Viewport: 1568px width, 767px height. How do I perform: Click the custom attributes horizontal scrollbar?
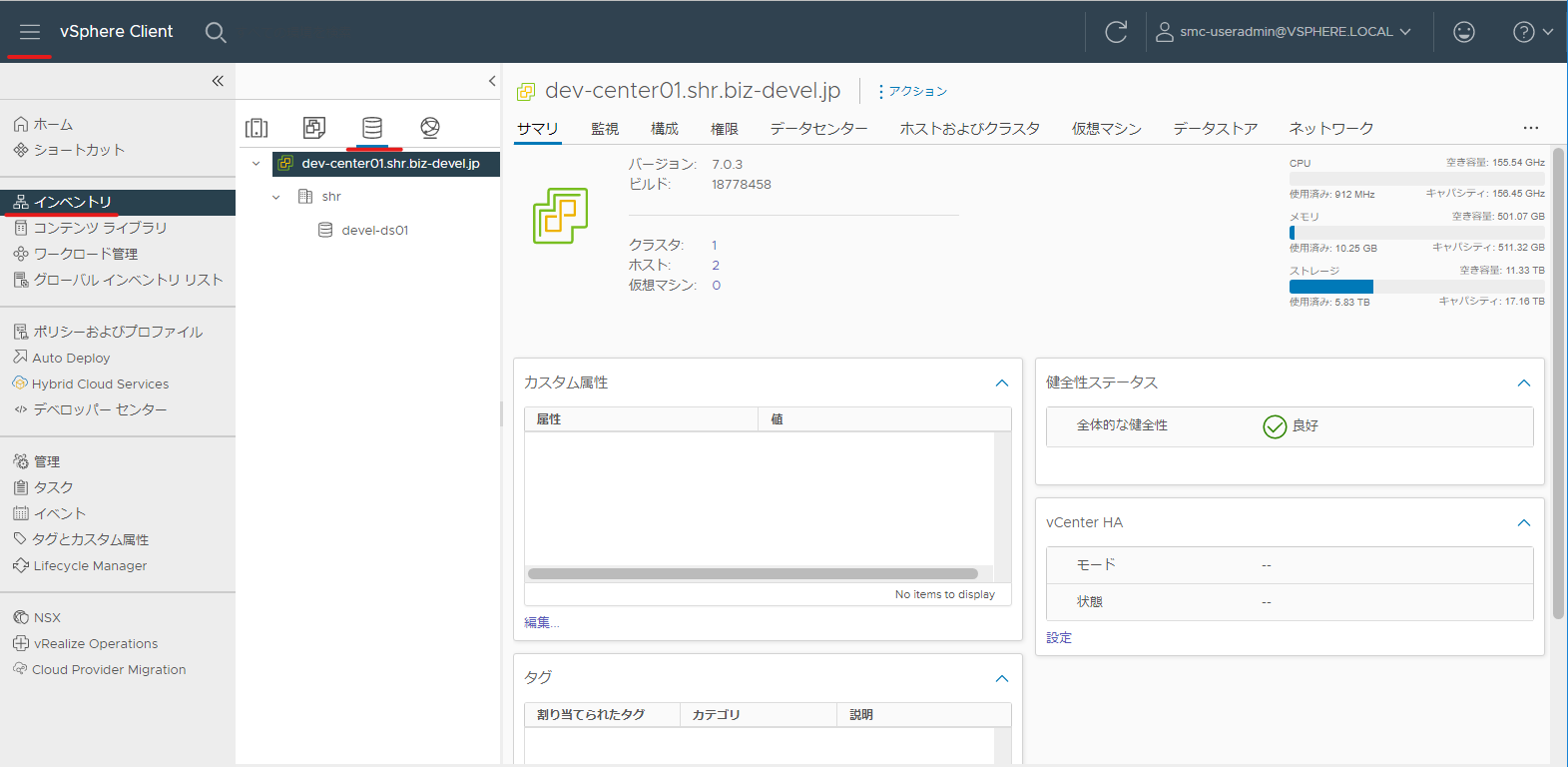point(753,574)
